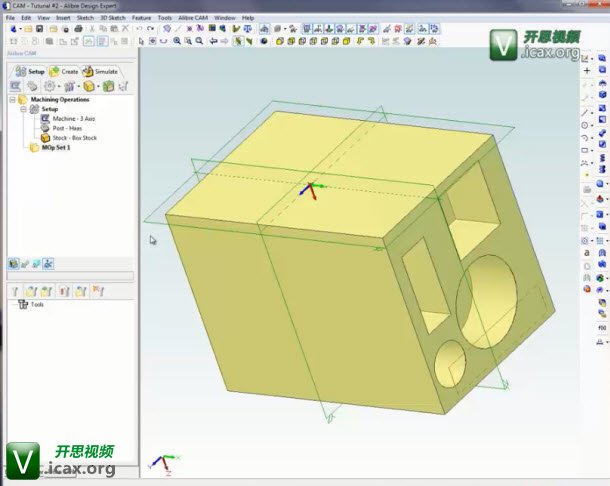
Task: Collapse the Machining Operations tree node
Action: pos(12,100)
